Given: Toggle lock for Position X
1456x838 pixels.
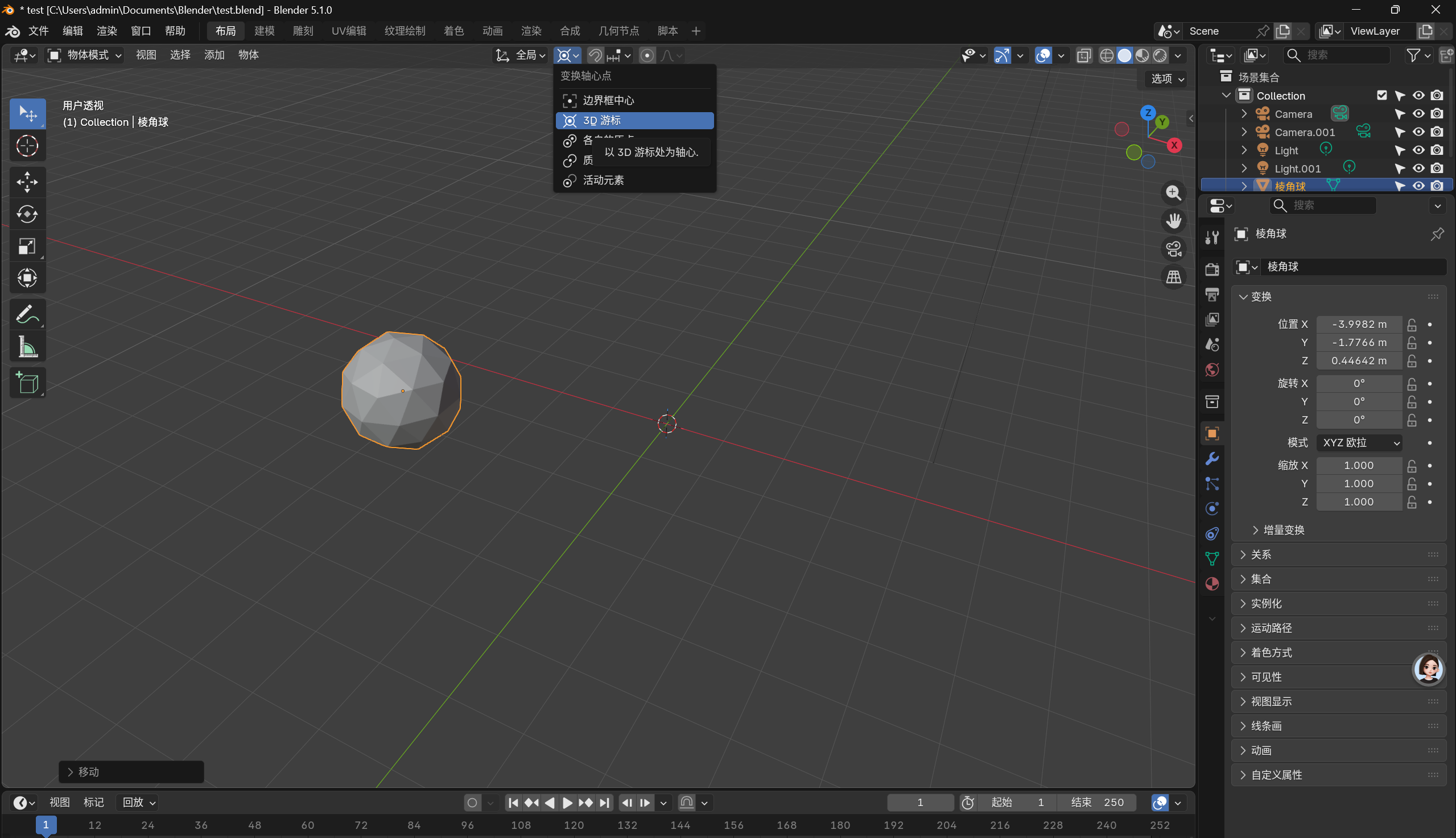Looking at the screenshot, I should pyautogui.click(x=1411, y=324).
